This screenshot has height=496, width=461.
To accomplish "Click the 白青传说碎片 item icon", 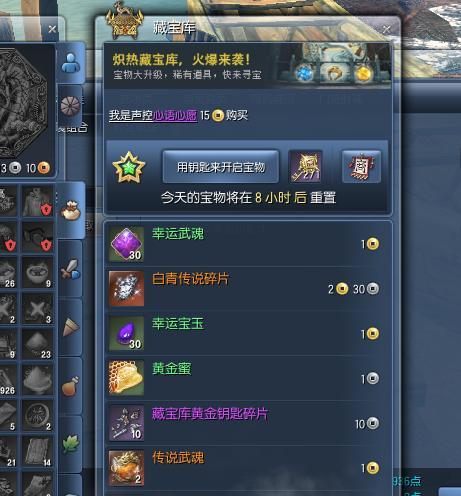I will pos(126,288).
